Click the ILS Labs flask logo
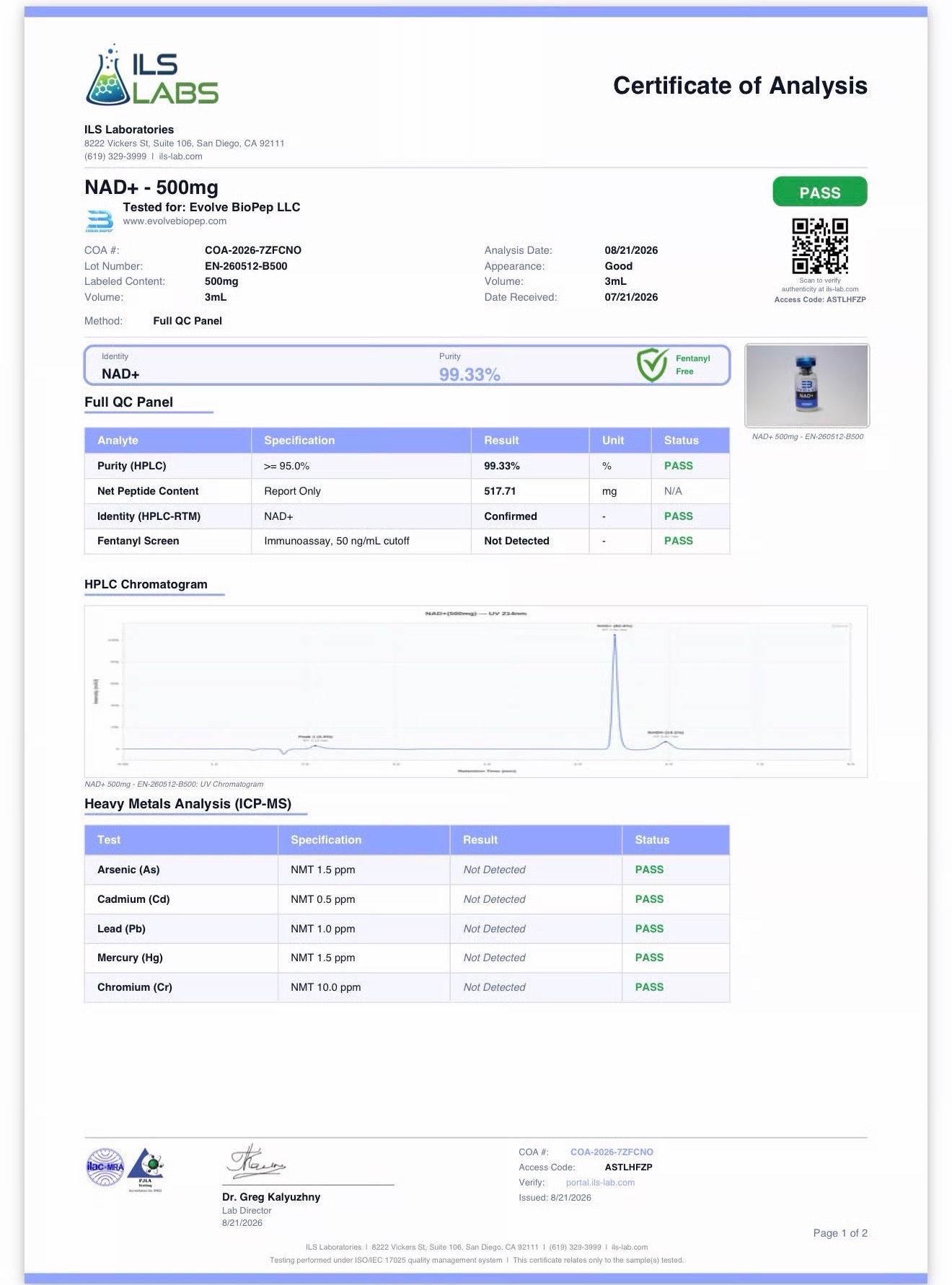Screen dimensions: 952x1285 coord(151,75)
